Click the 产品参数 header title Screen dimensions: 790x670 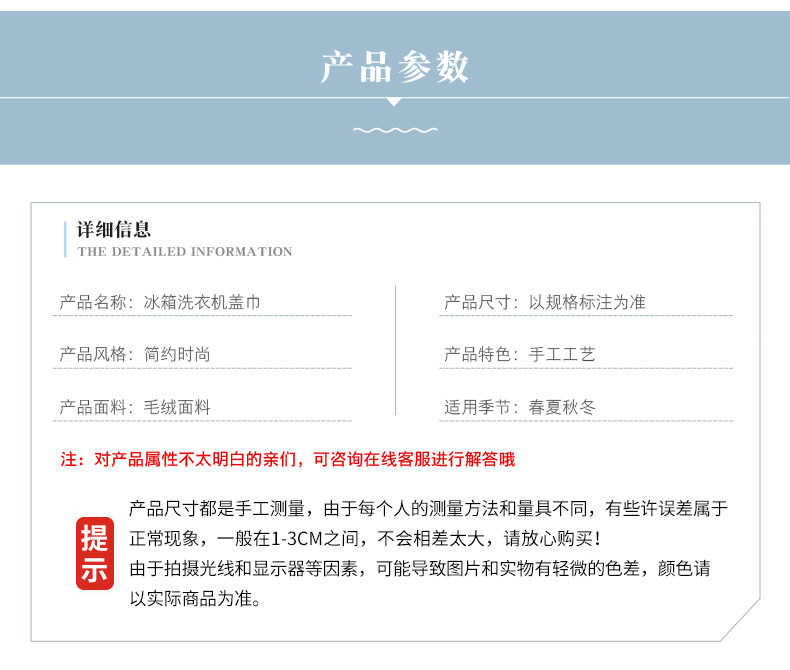[x=395, y=67]
